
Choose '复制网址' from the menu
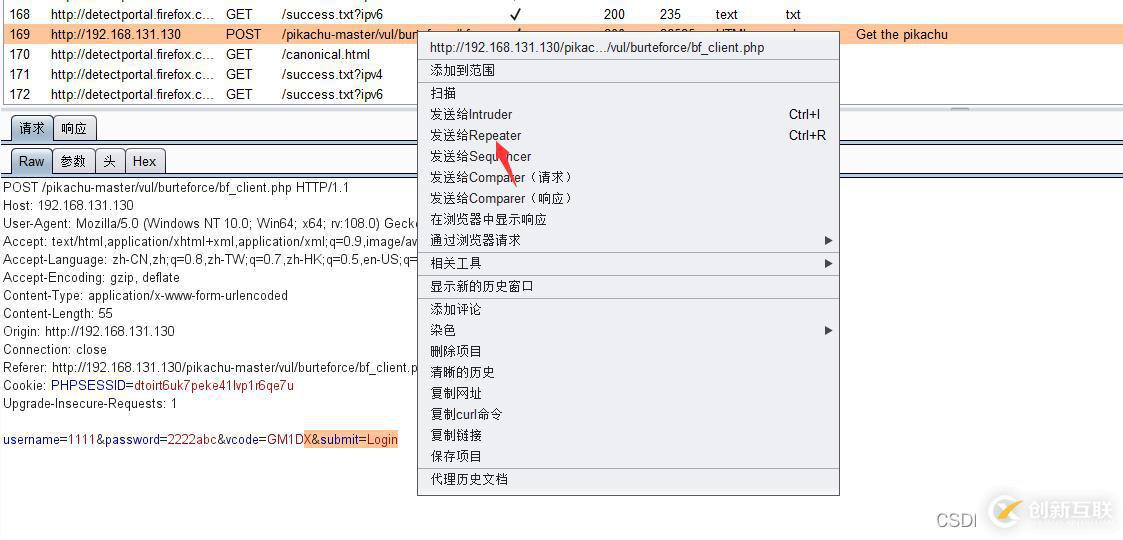pyautogui.click(x=628, y=393)
